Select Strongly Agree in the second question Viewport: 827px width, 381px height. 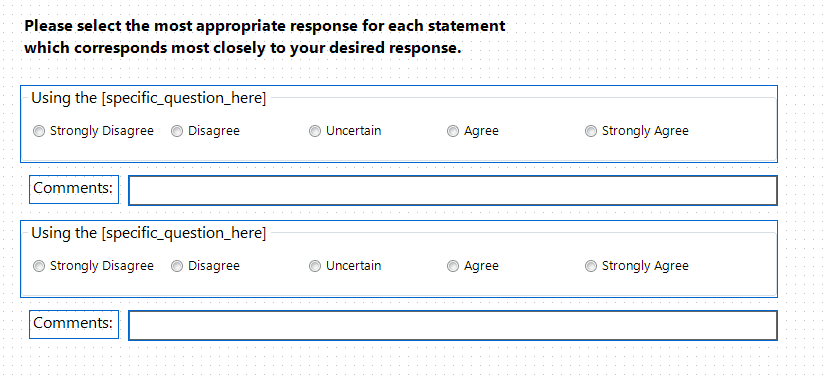591,266
